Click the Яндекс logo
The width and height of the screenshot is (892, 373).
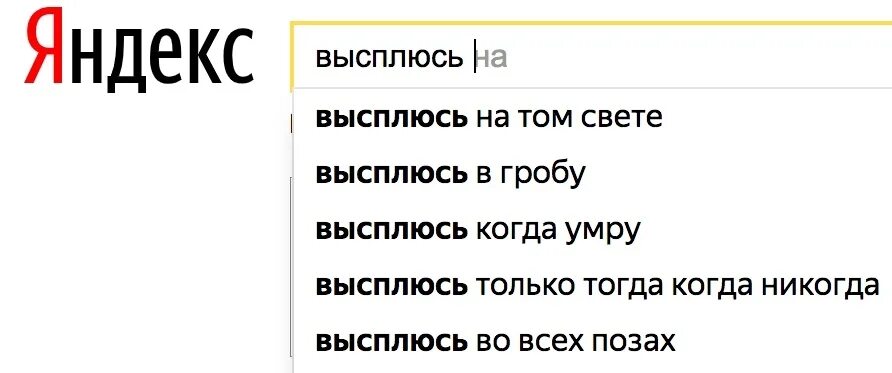coord(139,49)
